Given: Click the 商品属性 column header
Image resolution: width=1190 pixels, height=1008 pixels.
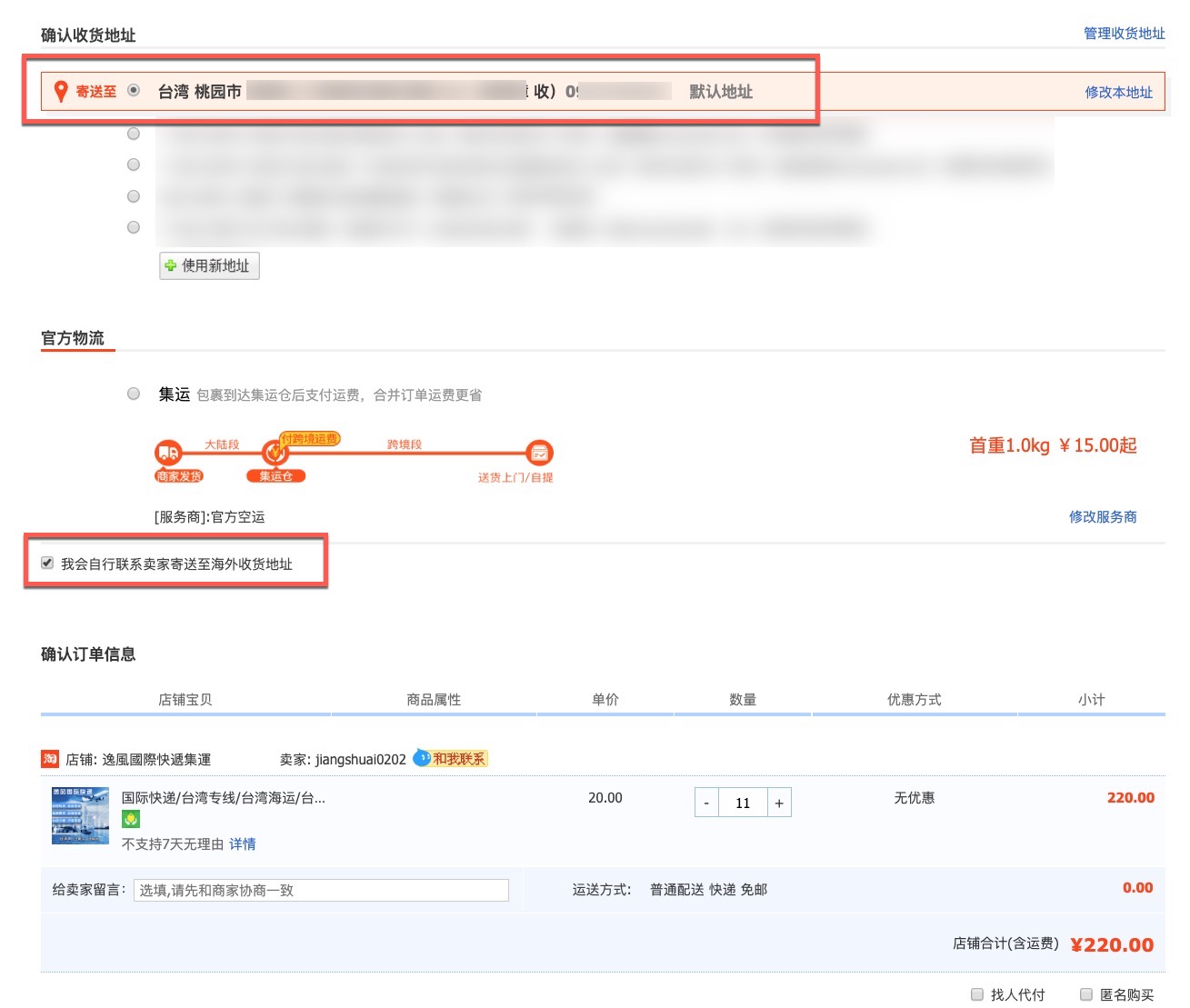Looking at the screenshot, I should pyautogui.click(x=434, y=700).
